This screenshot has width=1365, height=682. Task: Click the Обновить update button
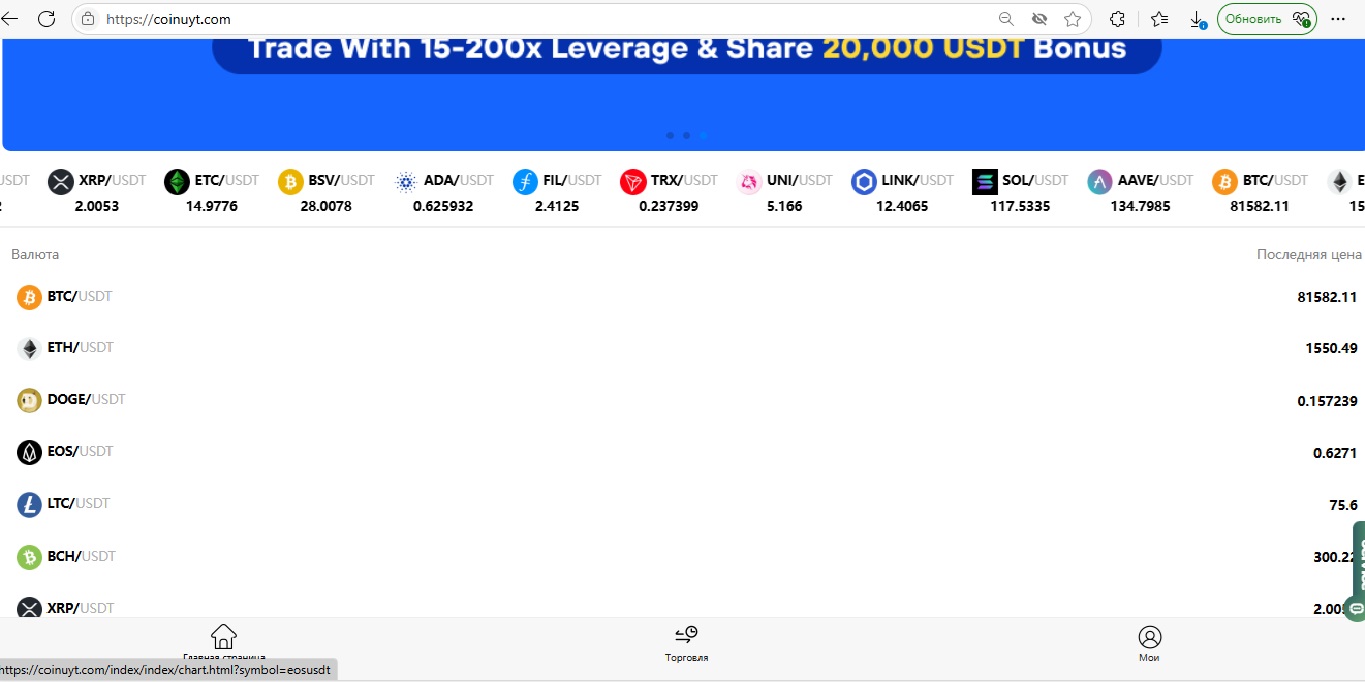[x=1266, y=19]
